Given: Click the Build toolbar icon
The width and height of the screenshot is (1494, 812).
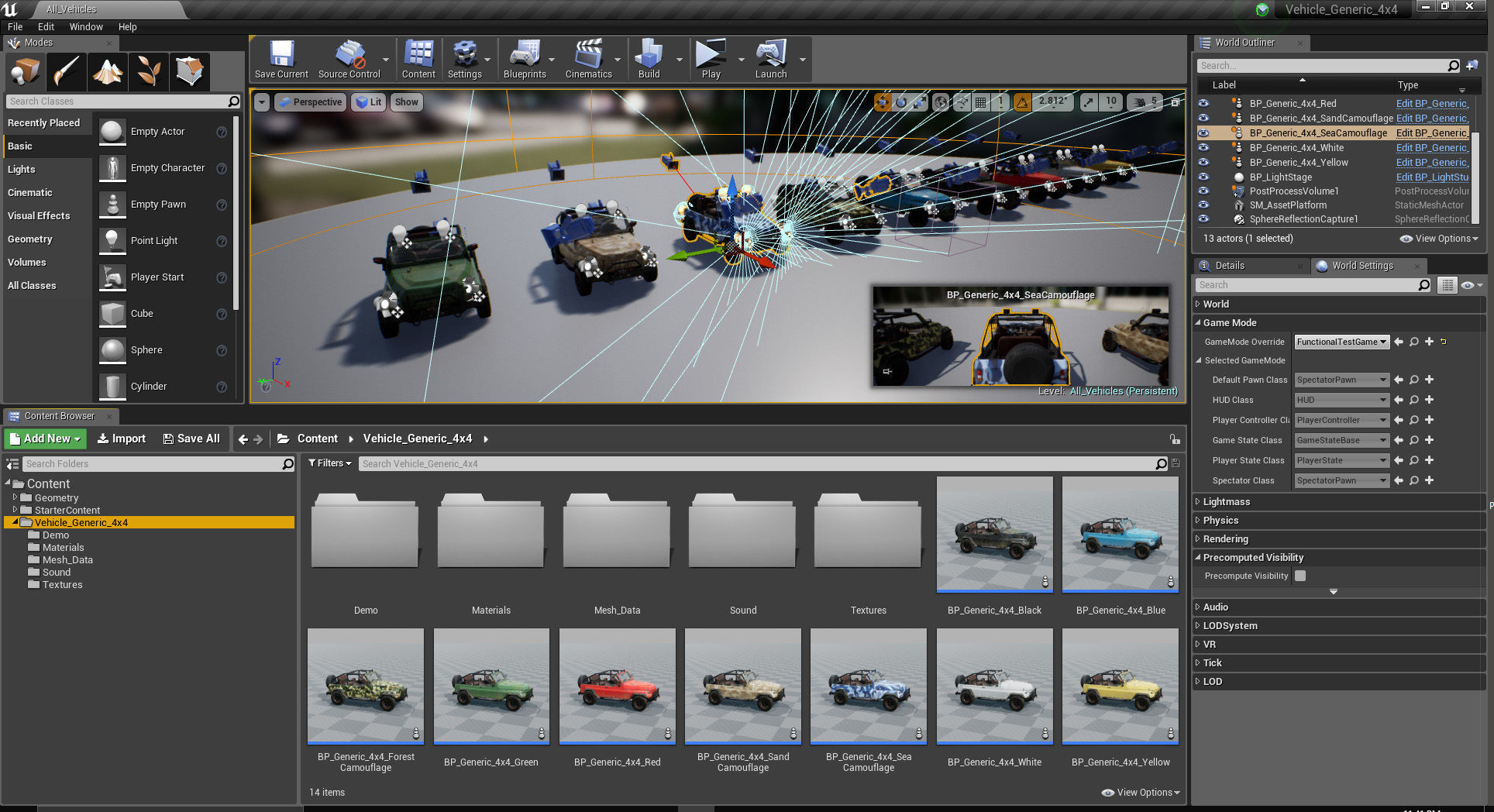Looking at the screenshot, I should 649,60.
